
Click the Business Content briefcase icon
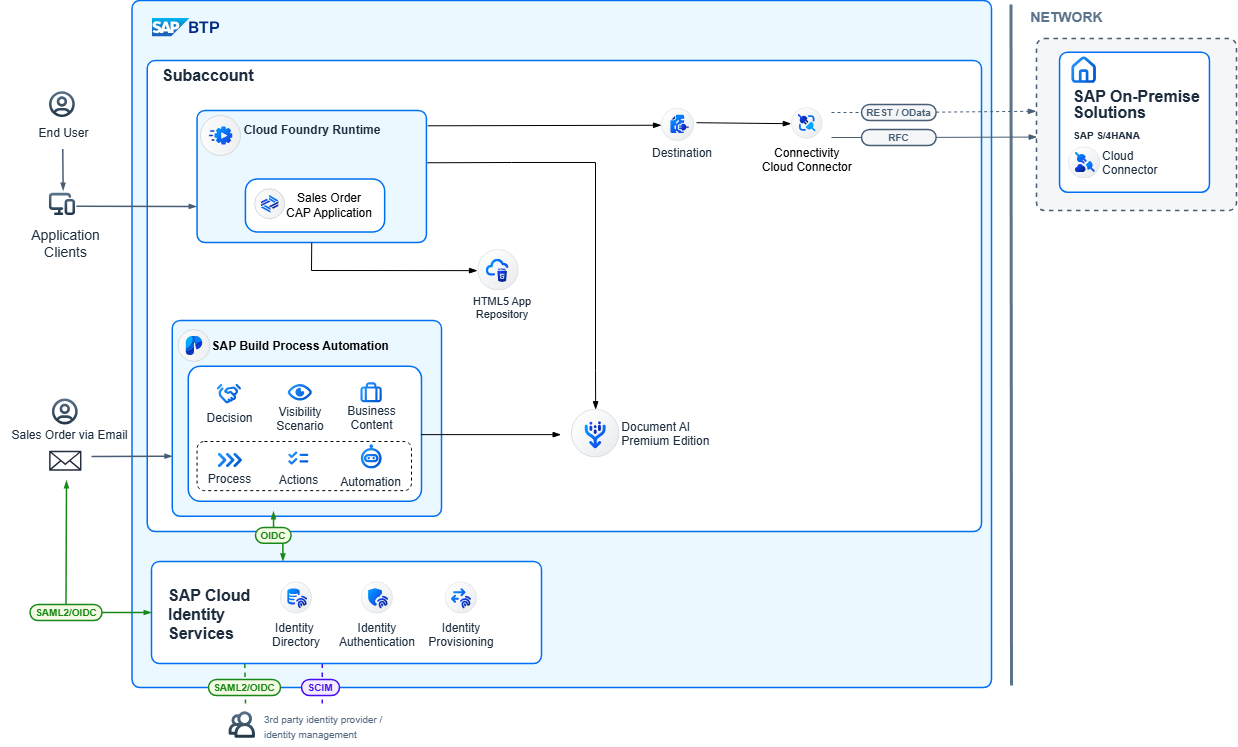(x=371, y=392)
